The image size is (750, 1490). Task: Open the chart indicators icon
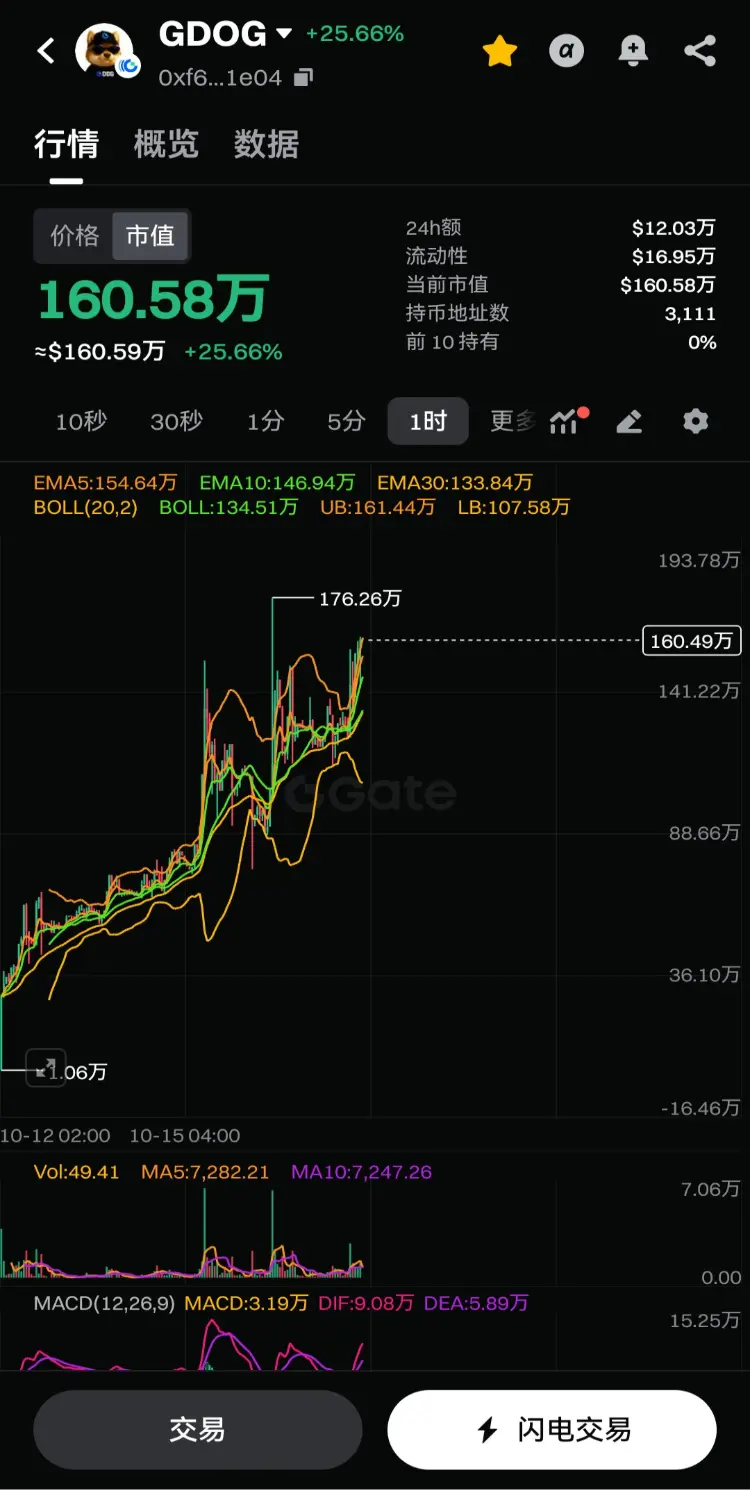pos(567,421)
